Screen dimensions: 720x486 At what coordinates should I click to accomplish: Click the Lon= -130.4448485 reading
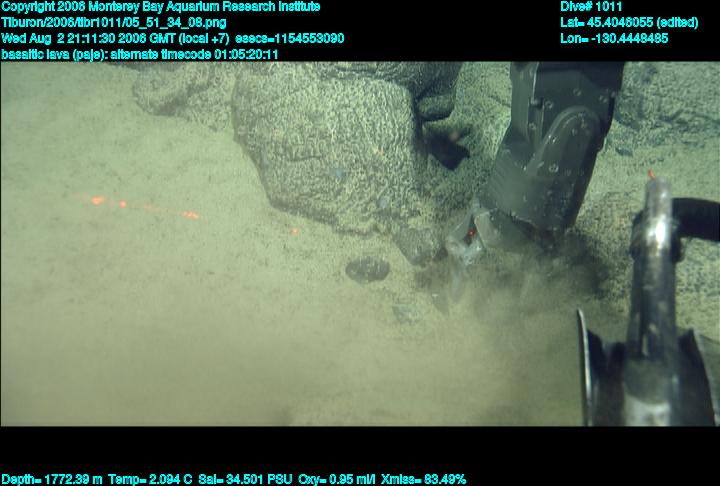pyautogui.click(x=612, y=38)
